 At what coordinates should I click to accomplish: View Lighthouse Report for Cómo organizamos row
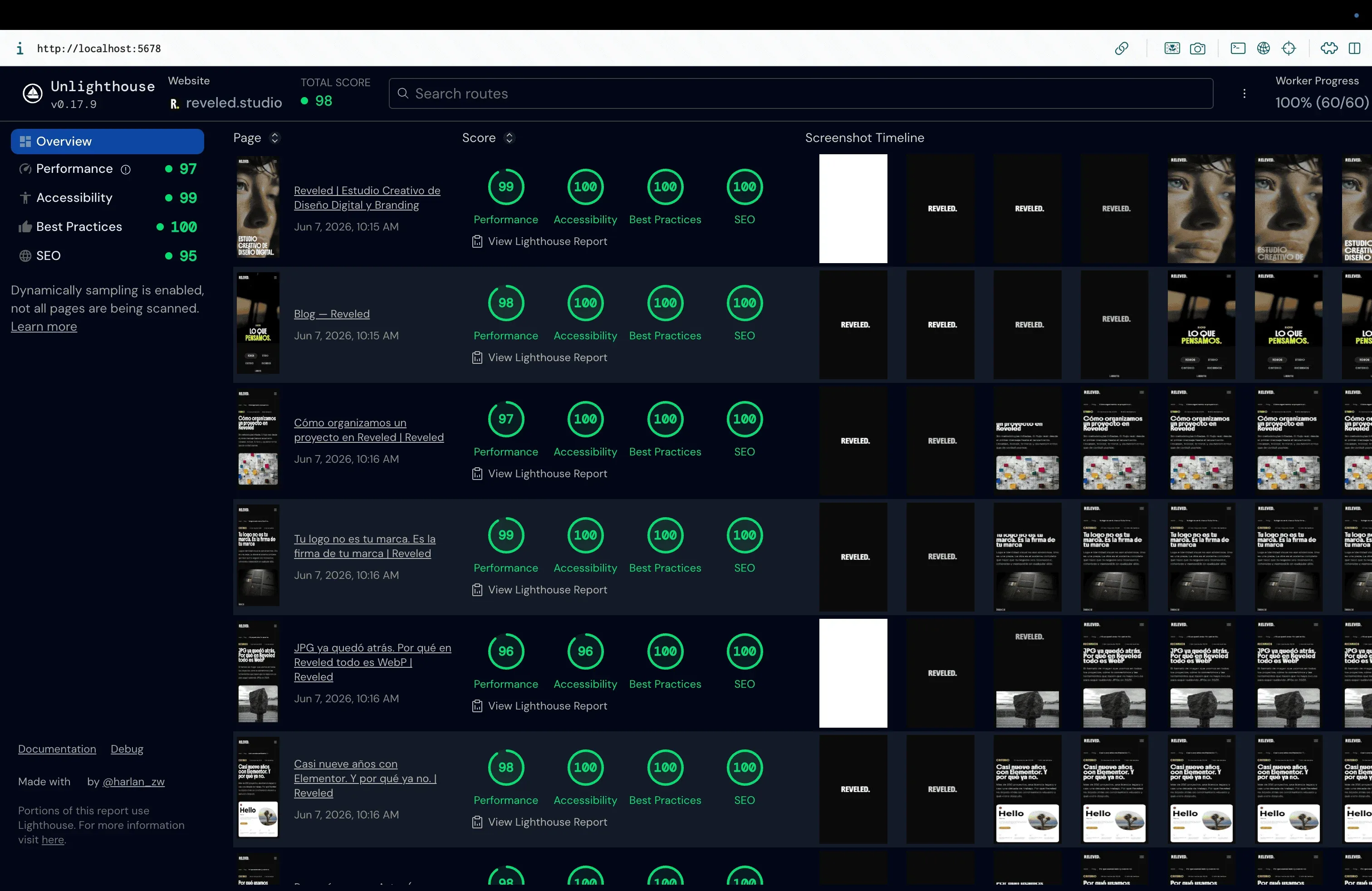click(539, 474)
